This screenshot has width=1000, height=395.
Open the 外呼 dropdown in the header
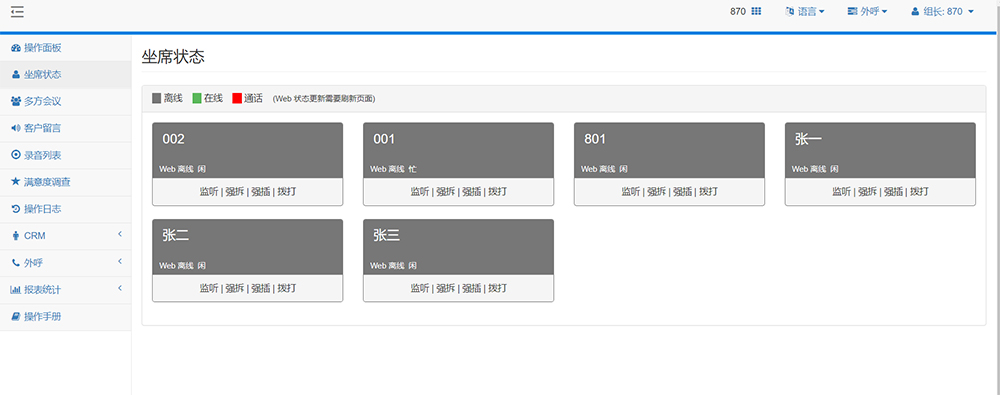point(868,11)
